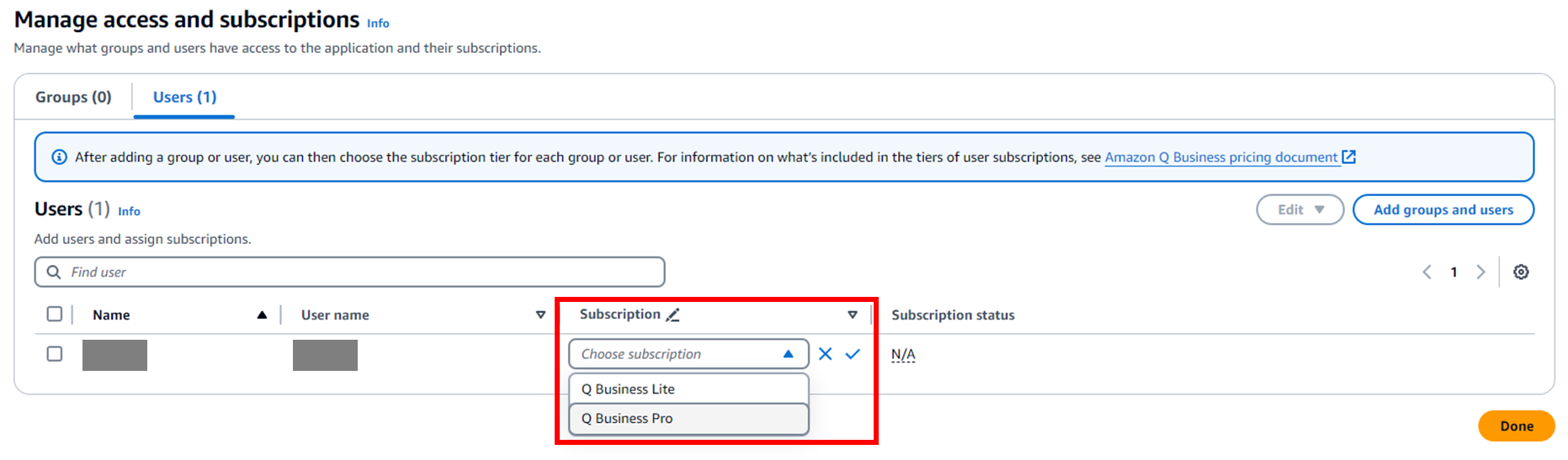Go to the next page arrow

coord(1480,272)
